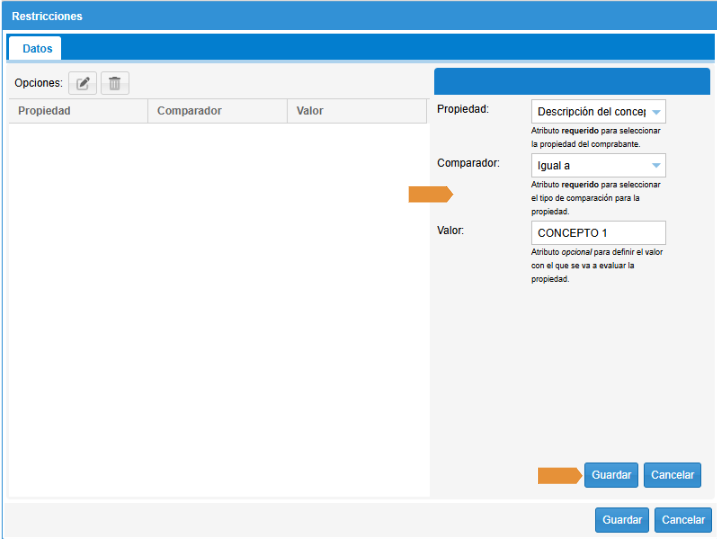Sort by the Comparador column header
717x539 pixels.
[x=217, y=111]
